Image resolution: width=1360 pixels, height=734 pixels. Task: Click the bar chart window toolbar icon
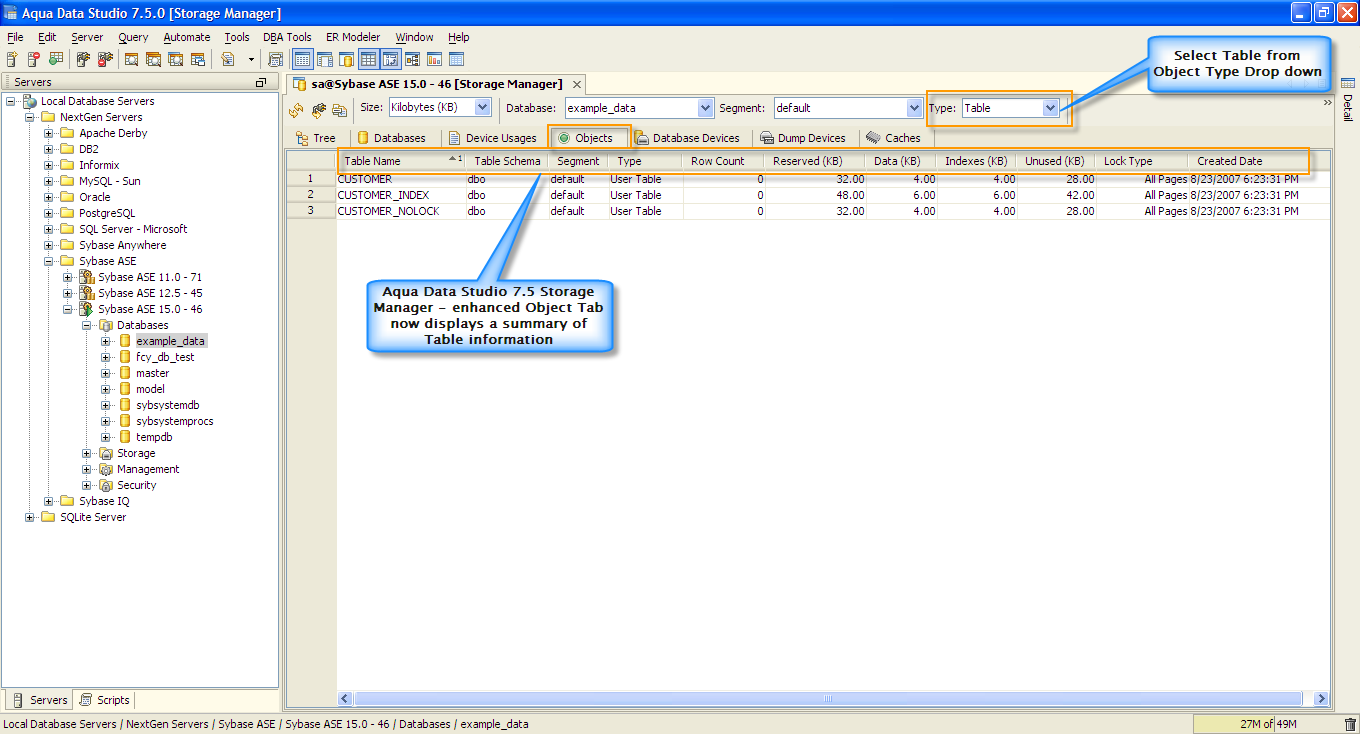point(435,60)
